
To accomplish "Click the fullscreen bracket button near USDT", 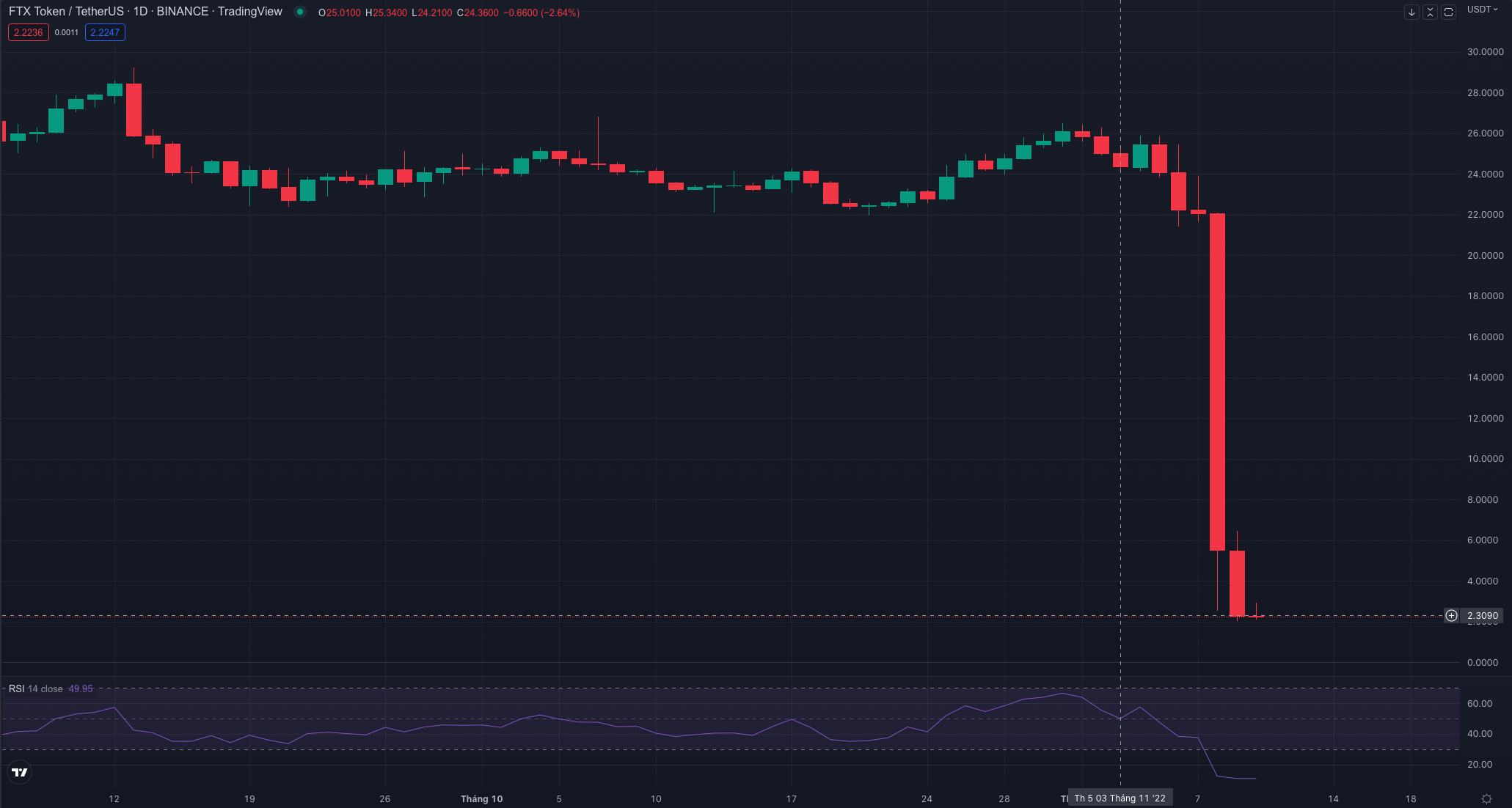I will 1448,12.
